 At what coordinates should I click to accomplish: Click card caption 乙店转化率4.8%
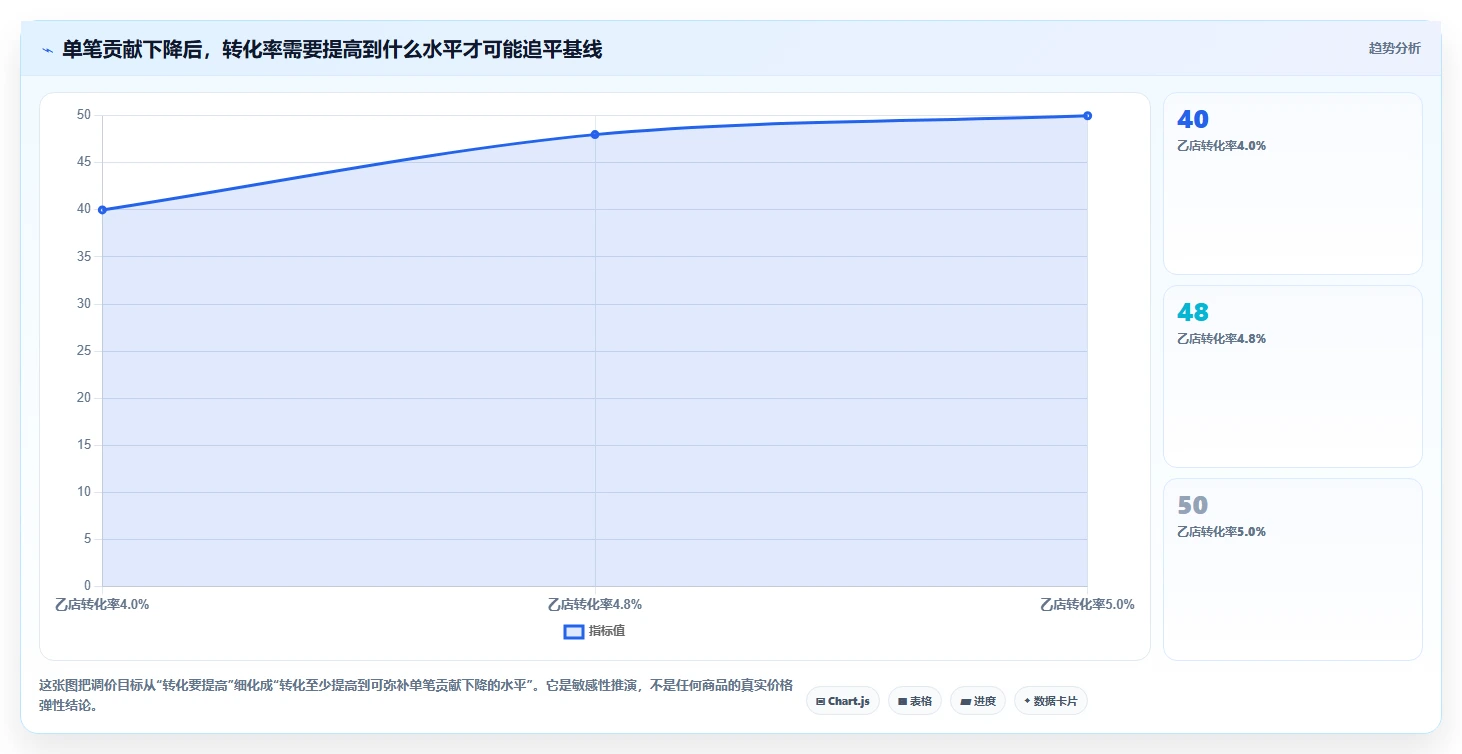click(1221, 338)
